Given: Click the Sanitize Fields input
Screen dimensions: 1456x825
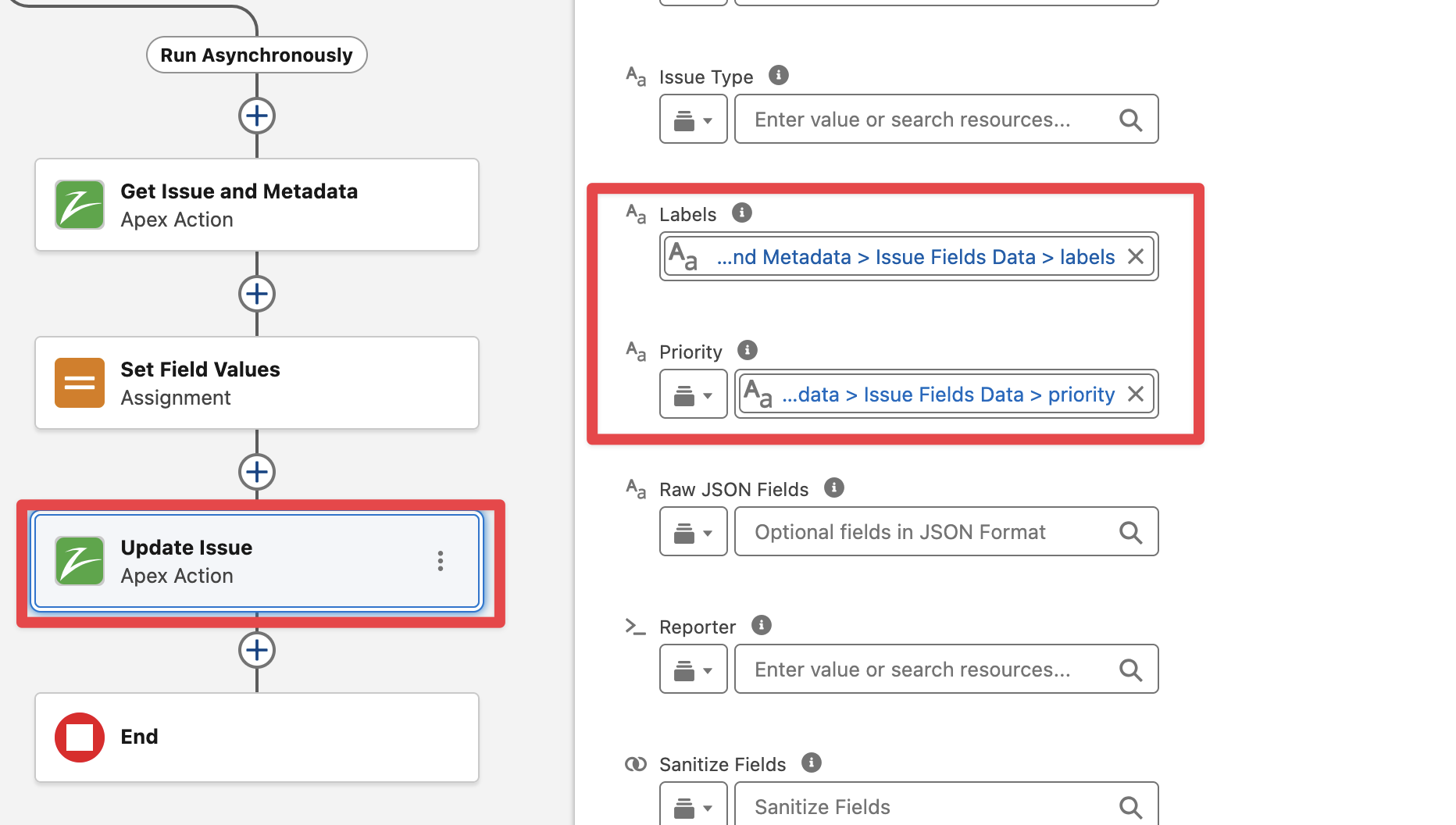Looking at the screenshot, I should (946, 804).
